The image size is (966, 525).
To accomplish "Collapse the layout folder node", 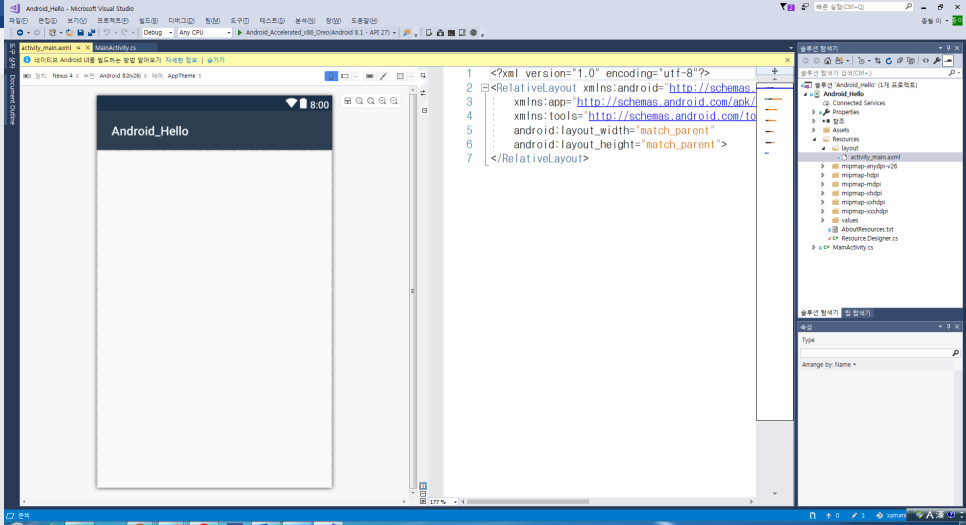I will (x=823, y=148).
